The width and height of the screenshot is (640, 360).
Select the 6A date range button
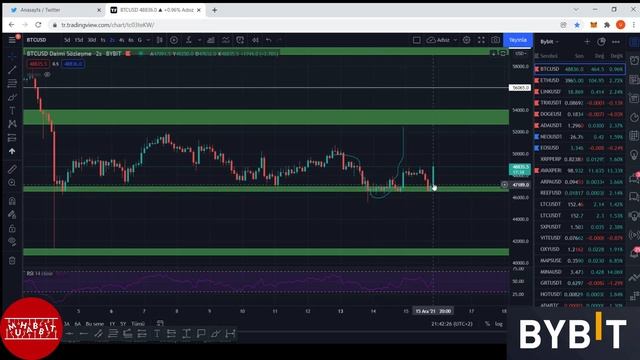point(78,324)
